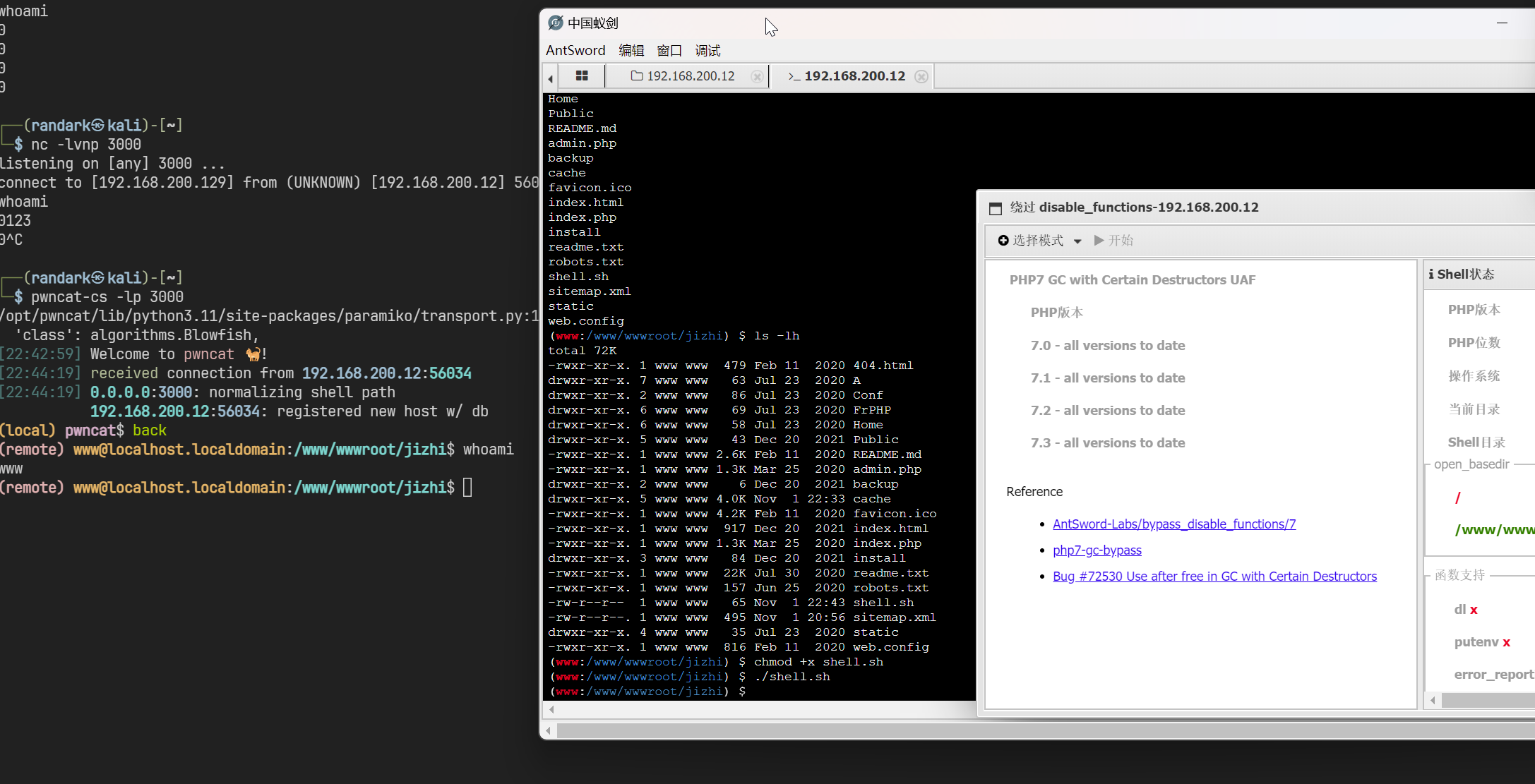Open Bug #72530 Use after free link
The image size is (1535, 784).
coord(1214,577)
